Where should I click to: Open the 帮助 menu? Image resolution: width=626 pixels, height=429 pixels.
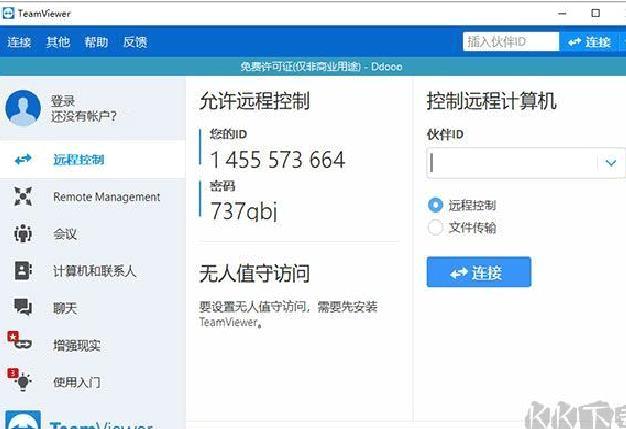click(96, 42)
